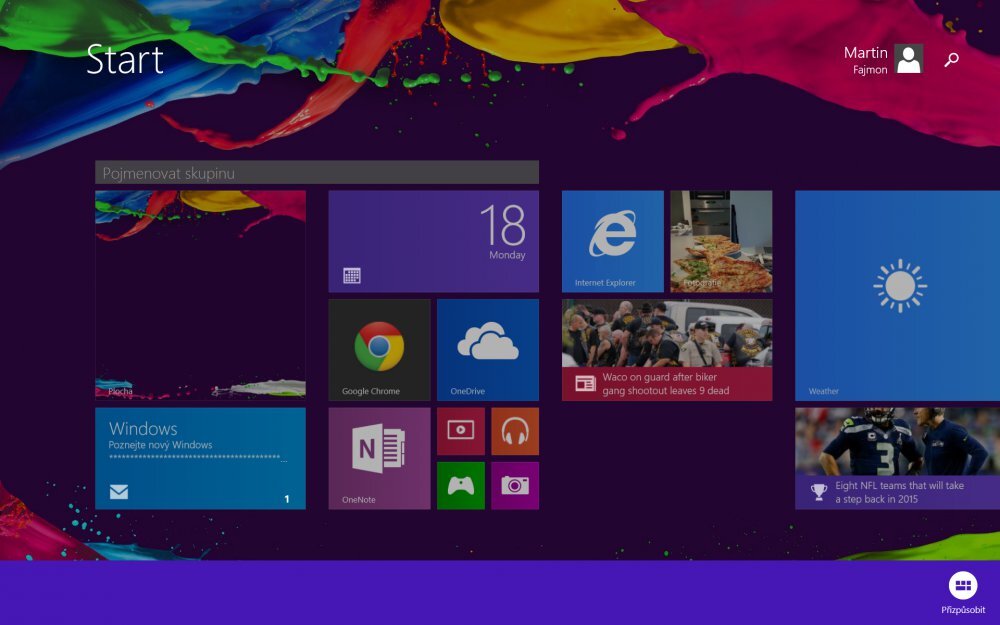Open the Plocha desktop tile
The height and width of the screenshot is (625, 1000).
click(200, 295)
